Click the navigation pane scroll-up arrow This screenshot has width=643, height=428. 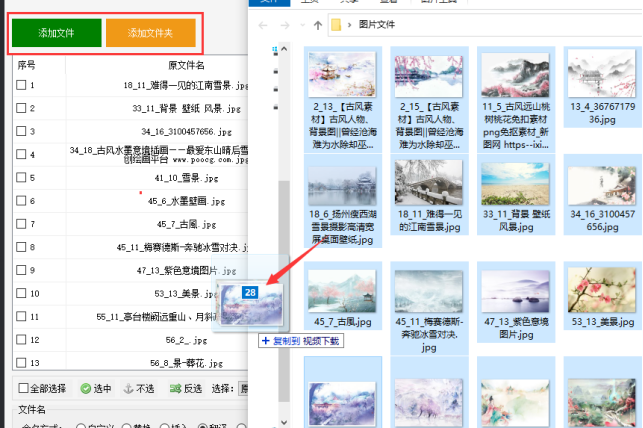pos(284,49)
